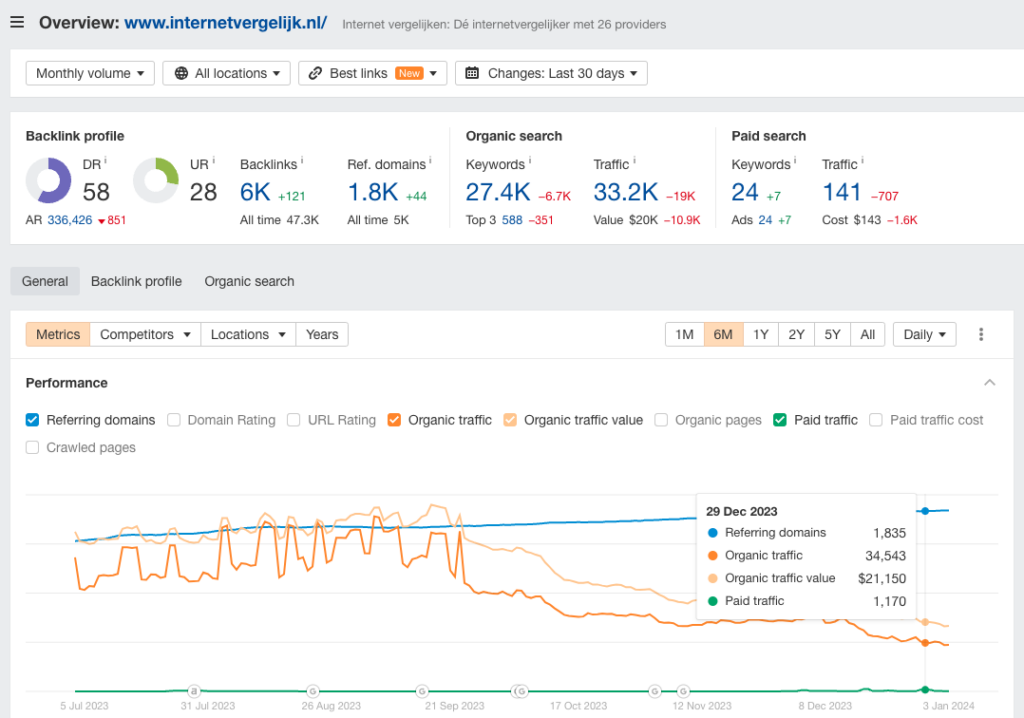Uncheck the Referring domains checkbox
The image size is (1024, 718).
[x=33, y=420]
